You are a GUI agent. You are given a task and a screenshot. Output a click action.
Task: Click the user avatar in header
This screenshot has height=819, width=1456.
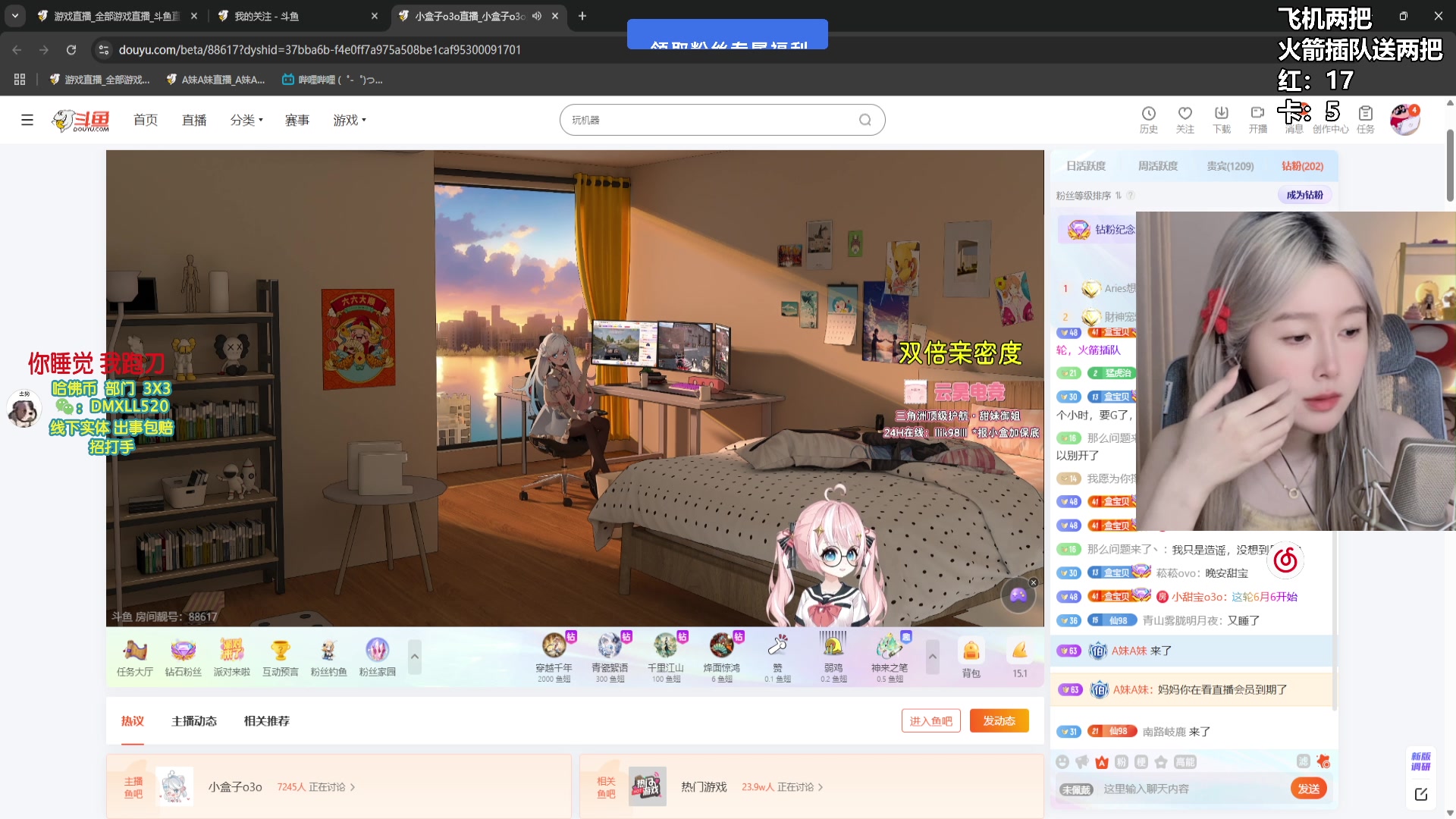pos(1404,120)
